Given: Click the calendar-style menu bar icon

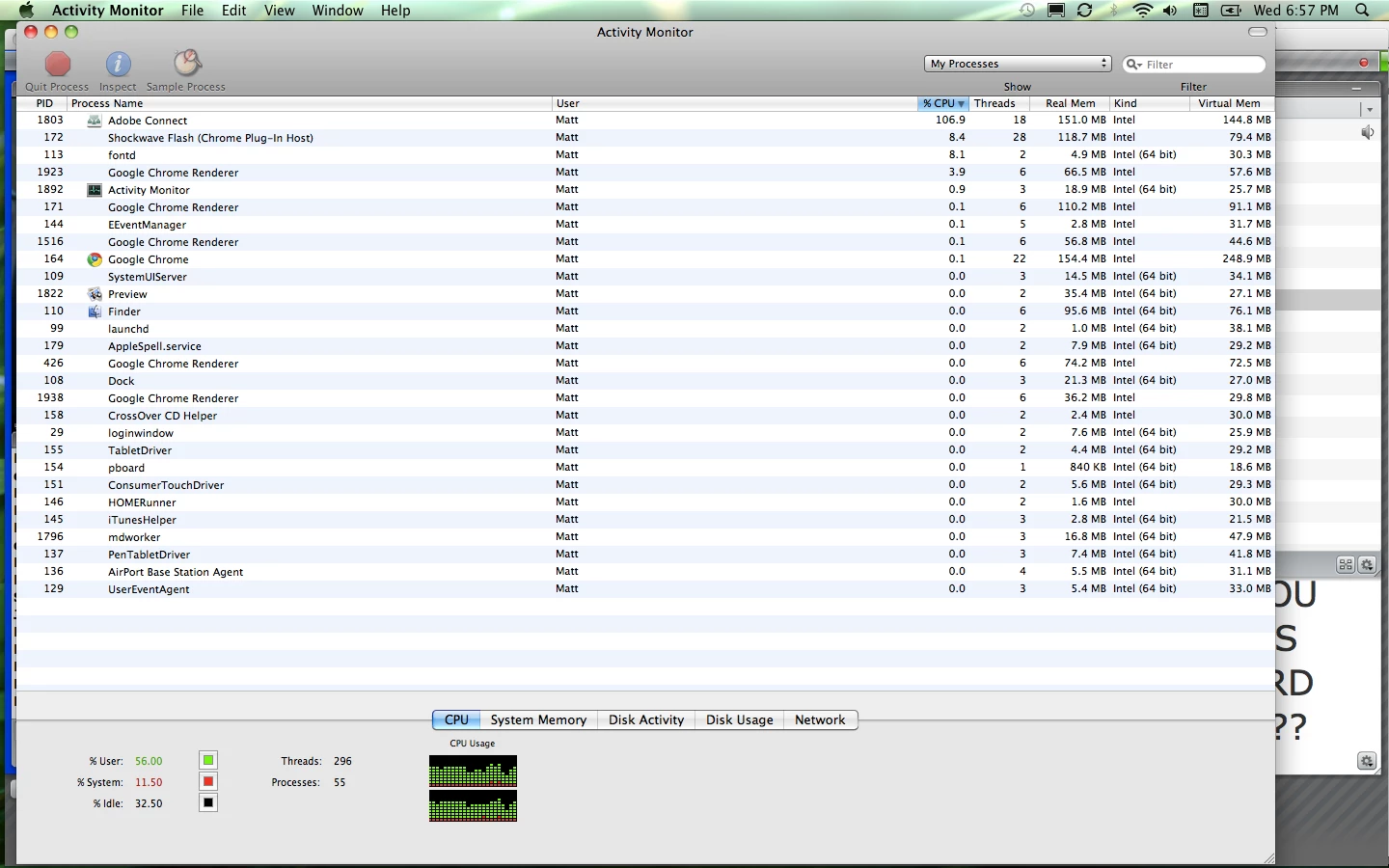Looking at the screenshot, I should 1201,10.
